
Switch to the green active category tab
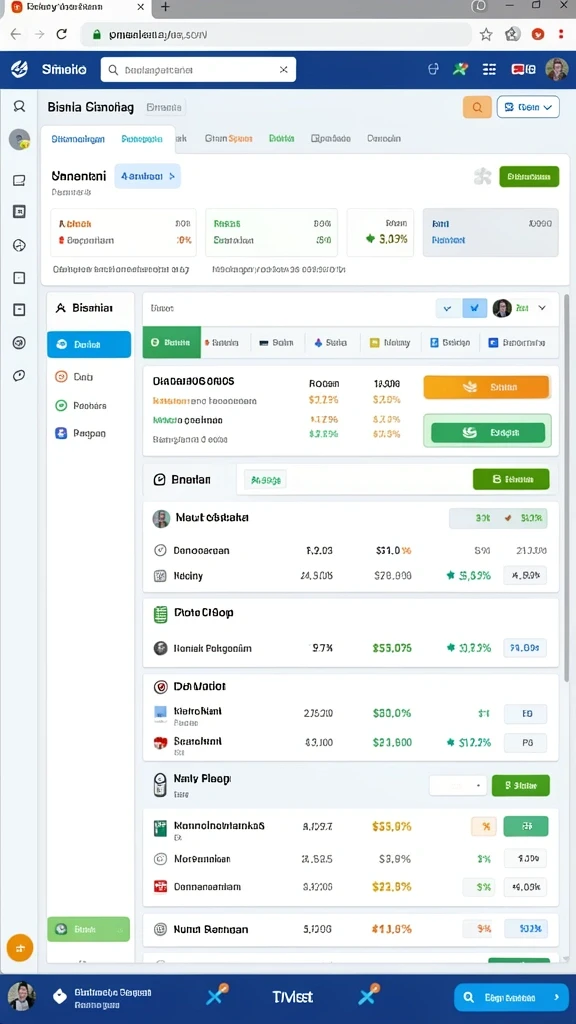click(x=172, y=342)
